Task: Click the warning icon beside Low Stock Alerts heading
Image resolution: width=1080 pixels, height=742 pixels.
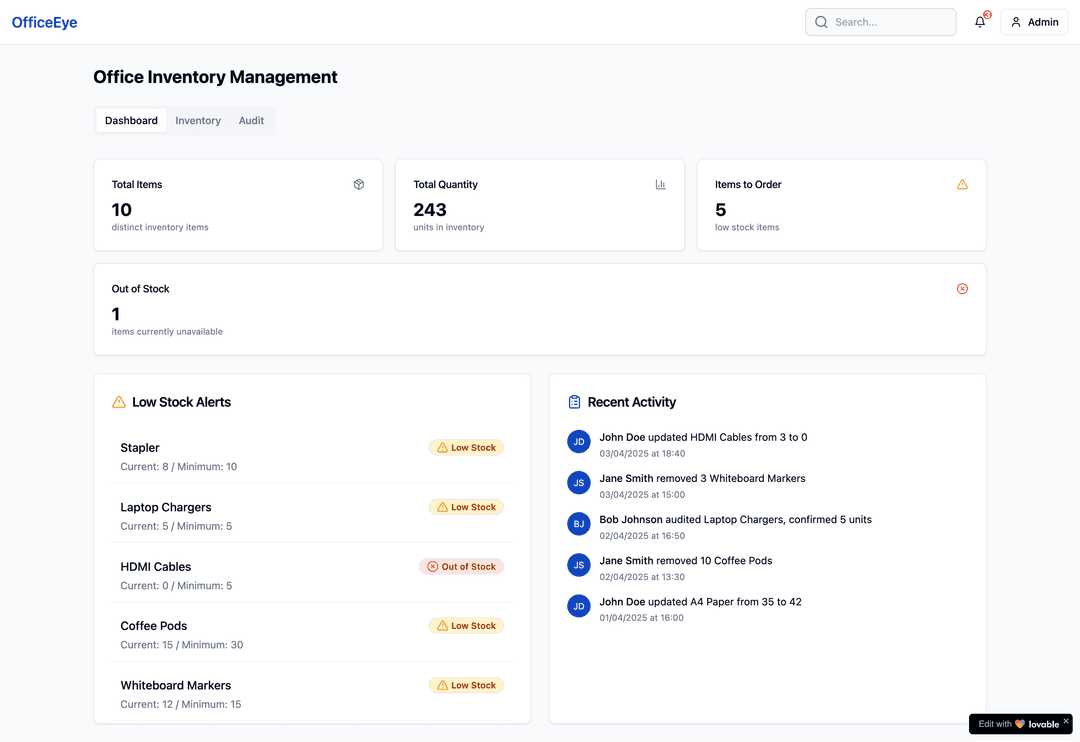Action: 118,401
